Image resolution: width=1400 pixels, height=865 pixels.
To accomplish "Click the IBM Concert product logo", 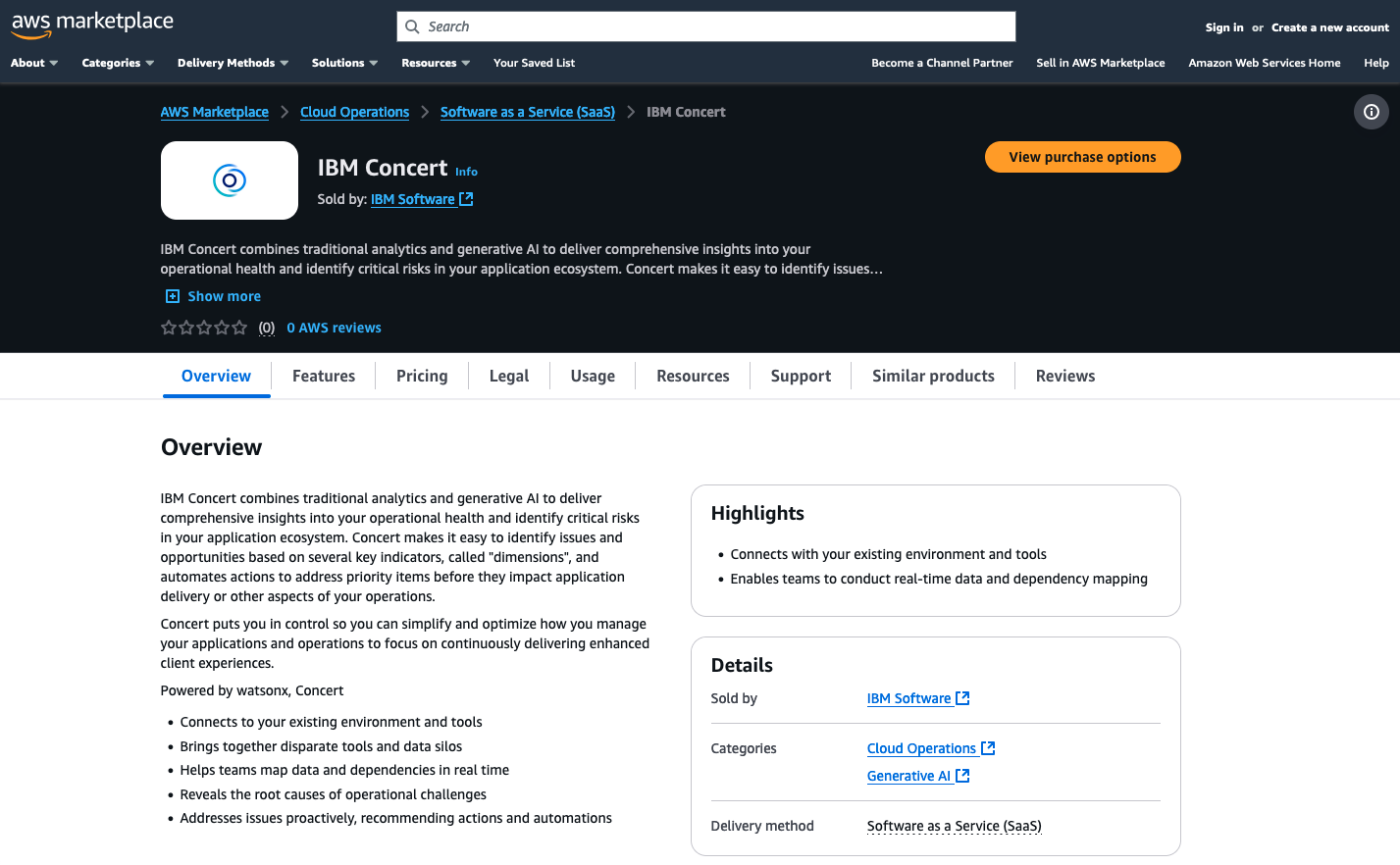I will click(229, 180).
